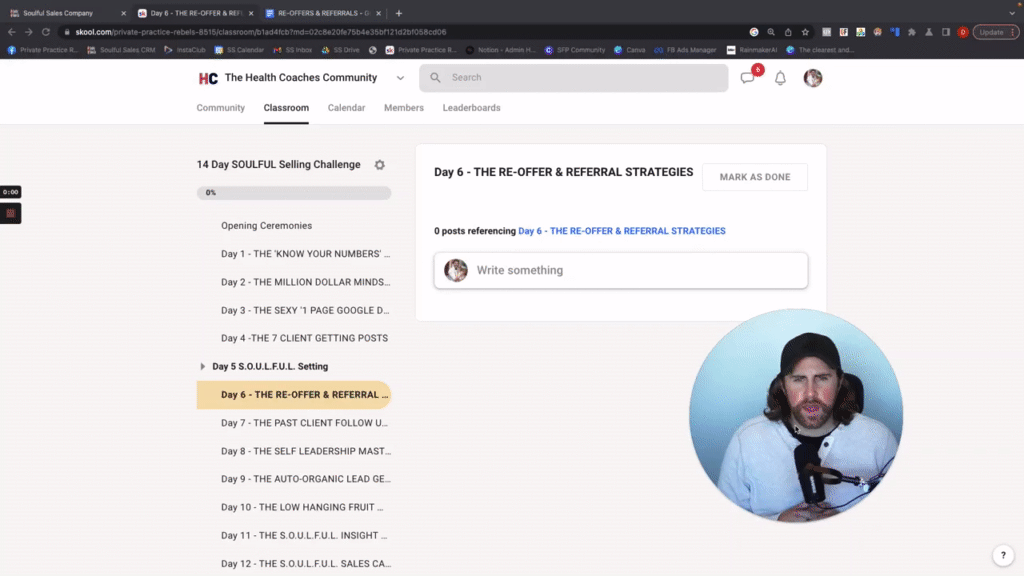Switch to the Calendar tab
This screenshot has height=576, width=1024.
coord(346,108)
